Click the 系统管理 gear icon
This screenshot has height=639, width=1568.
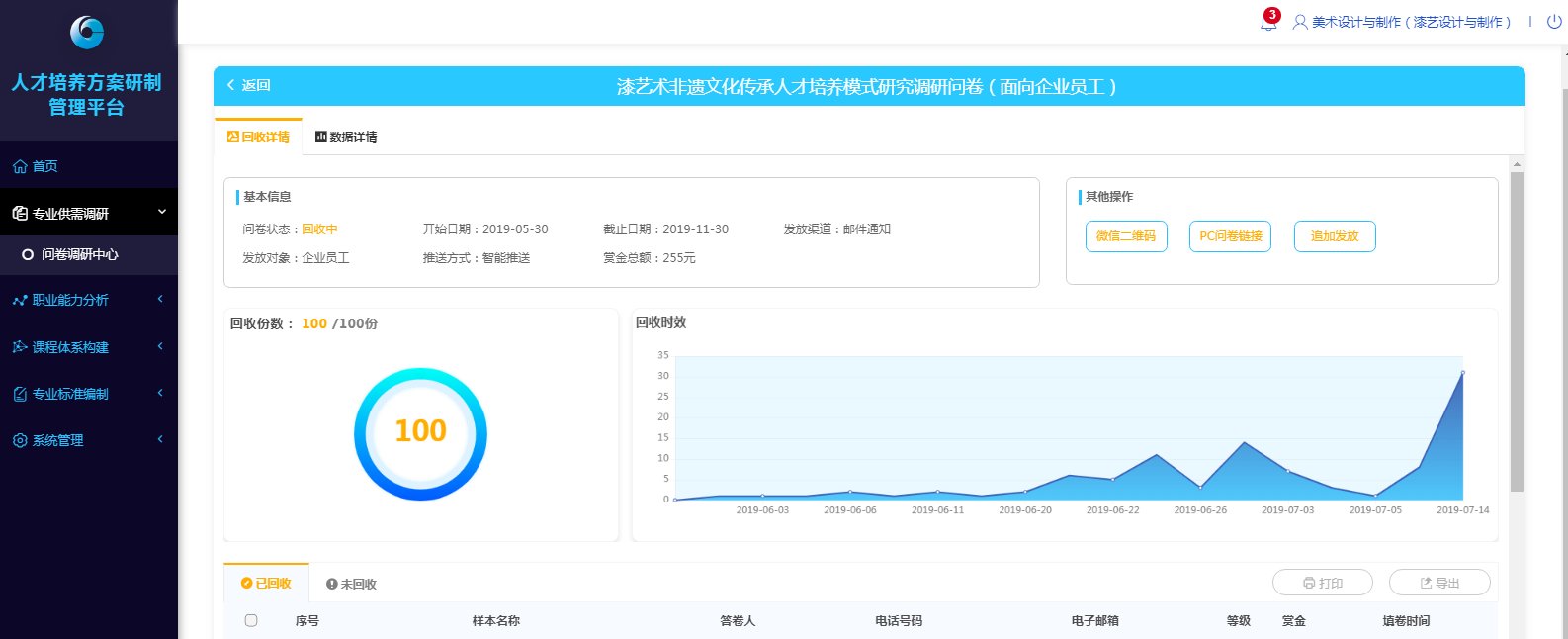point(20,440)
